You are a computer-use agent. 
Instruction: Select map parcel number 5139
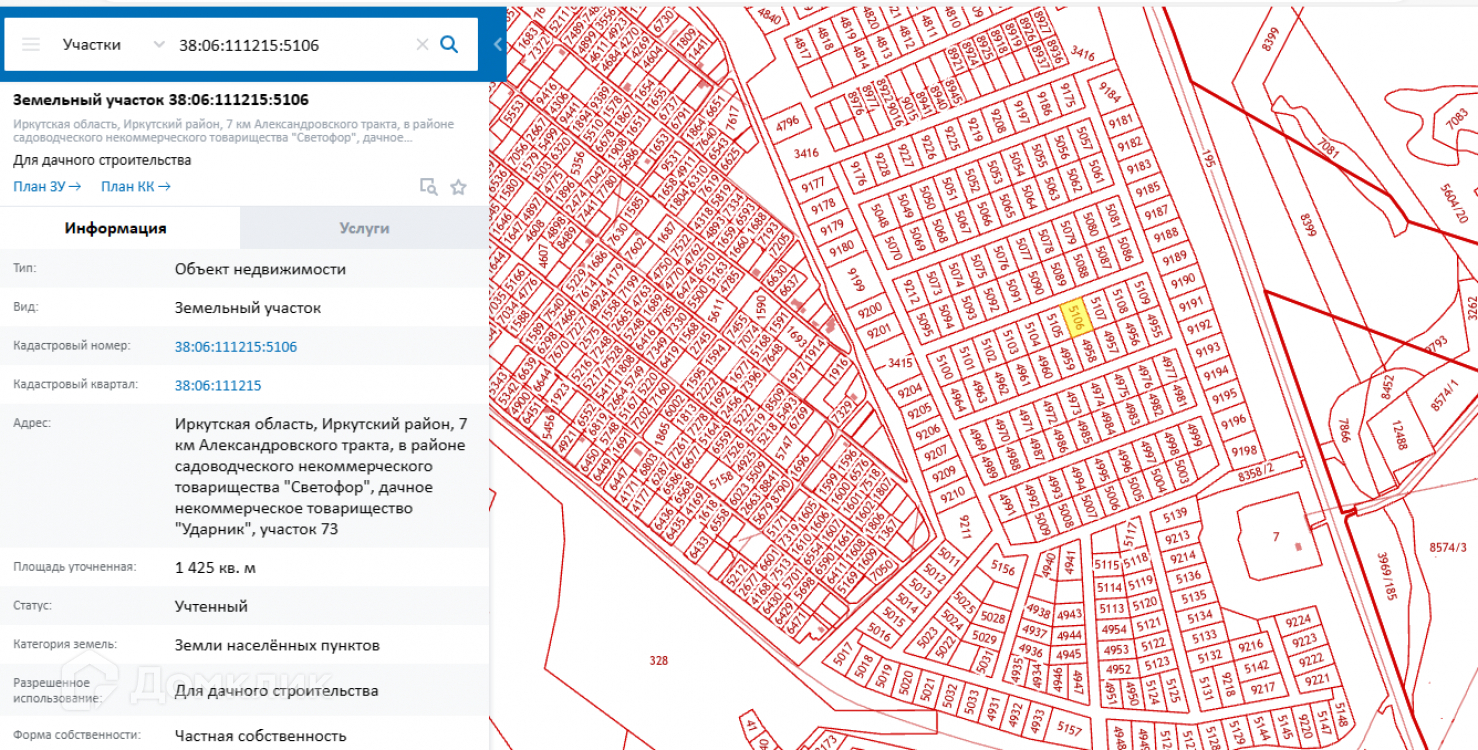tap(1175, 514)
